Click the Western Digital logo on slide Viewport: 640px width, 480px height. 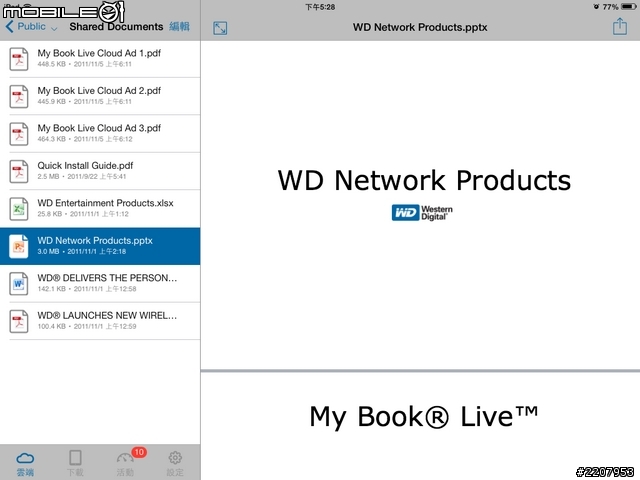tap(422, 213)
